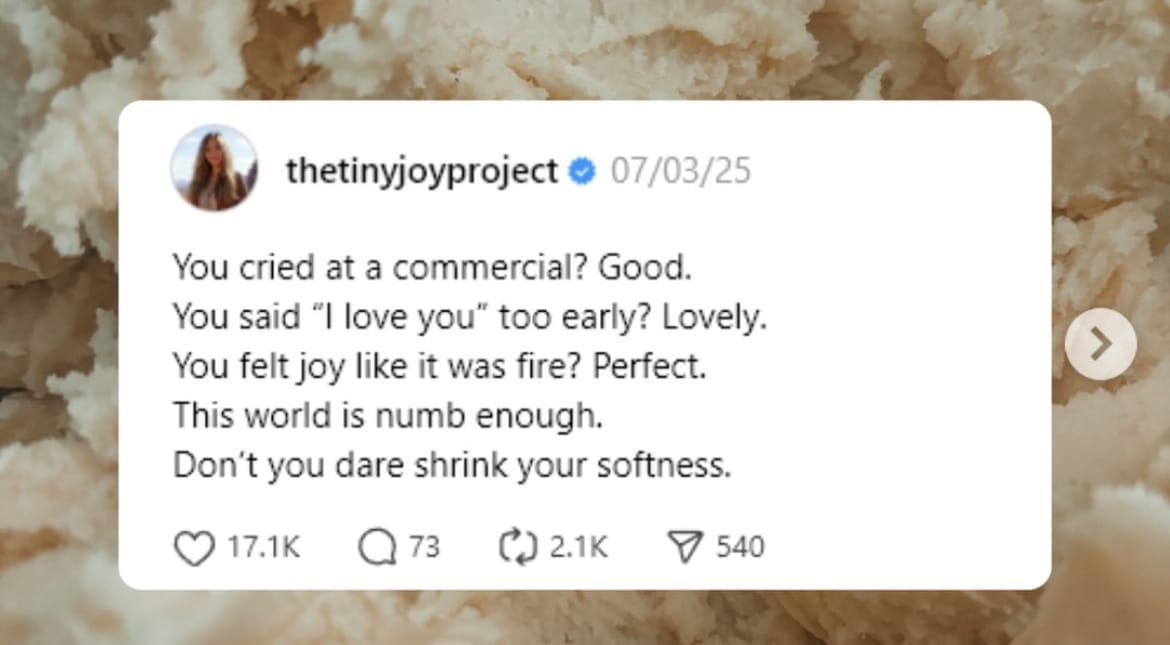
Task: Open the thetinyjoyproject profile picture
Action: (x=214, y=168)
